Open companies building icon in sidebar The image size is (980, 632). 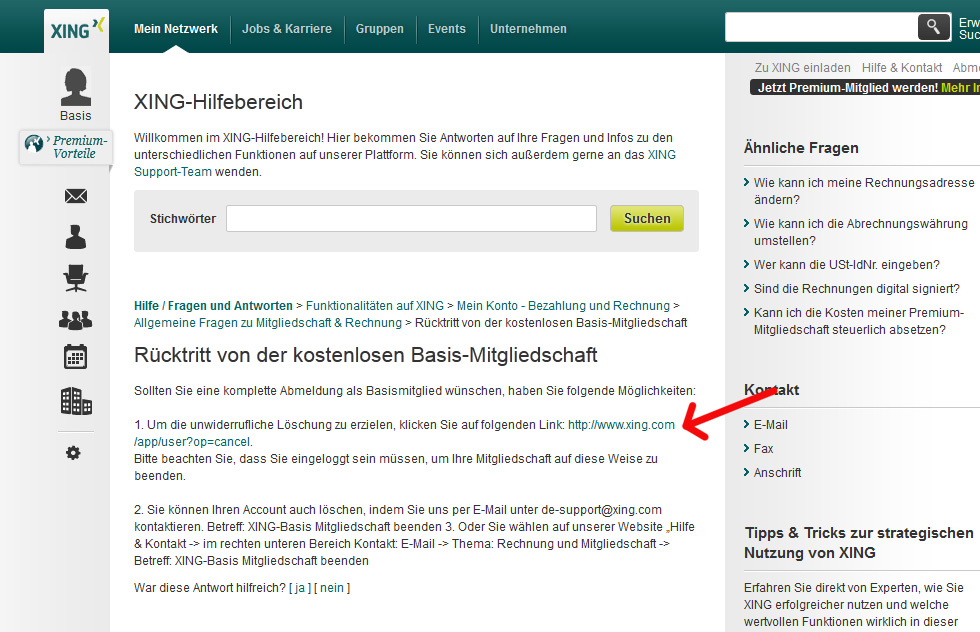point(76,401)
